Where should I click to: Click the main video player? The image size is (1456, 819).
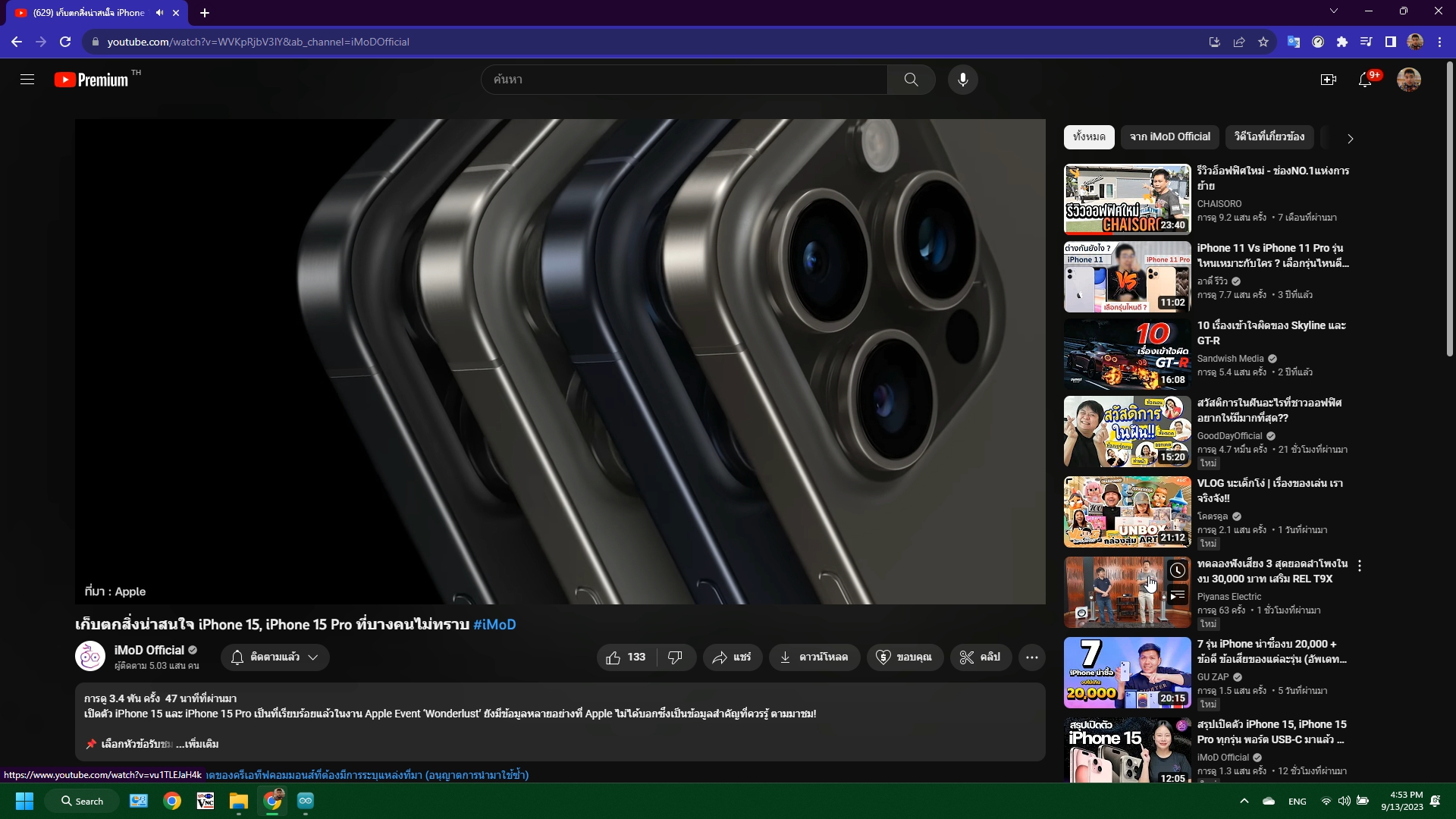[x=560, y=362]
